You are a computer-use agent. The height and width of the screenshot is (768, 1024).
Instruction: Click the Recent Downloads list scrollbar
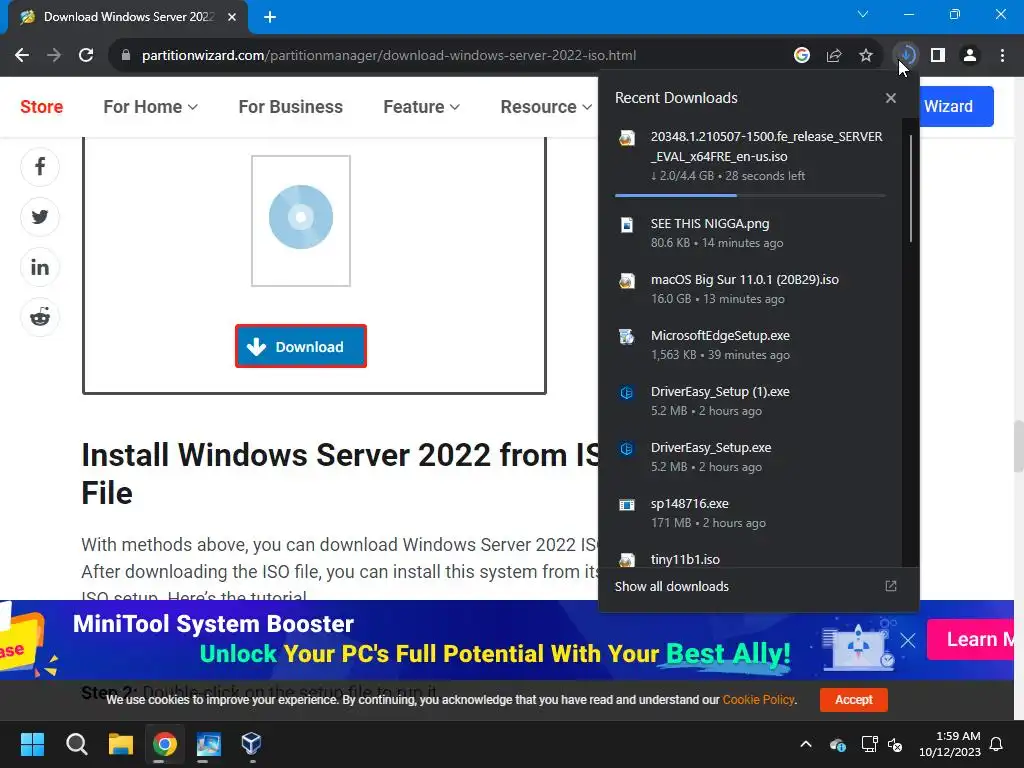(x=910, y=188)
